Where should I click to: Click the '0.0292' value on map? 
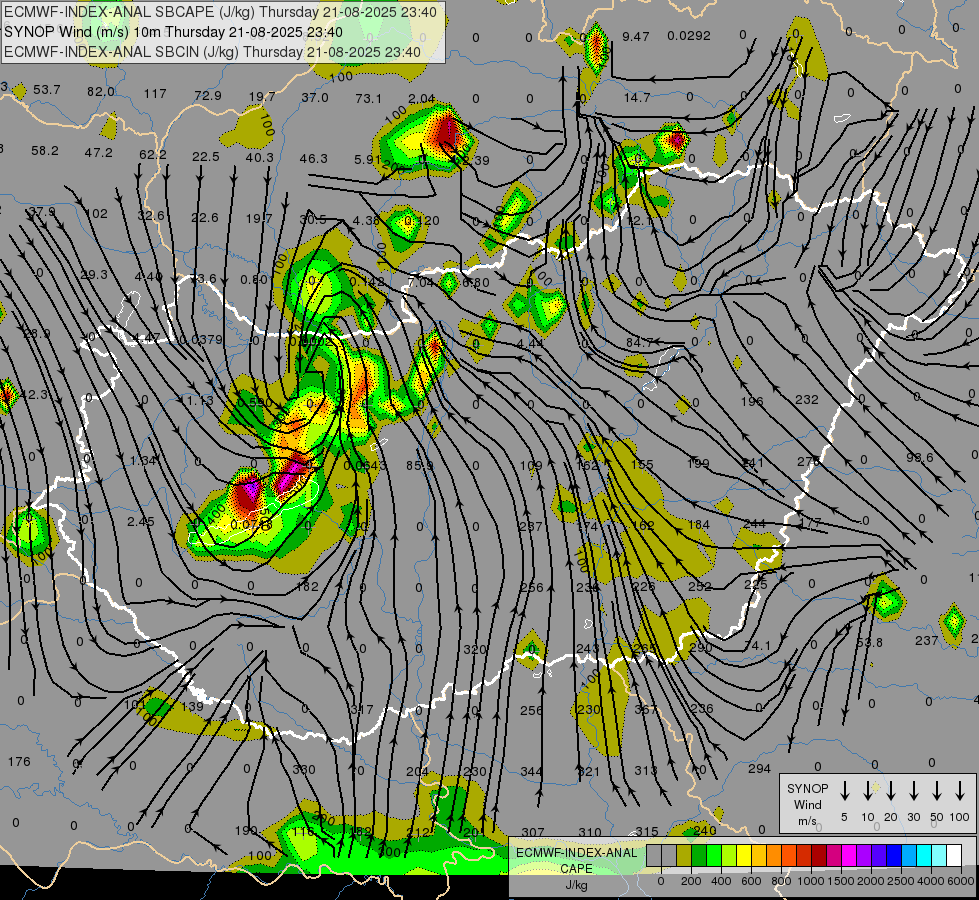pos(689,36)
